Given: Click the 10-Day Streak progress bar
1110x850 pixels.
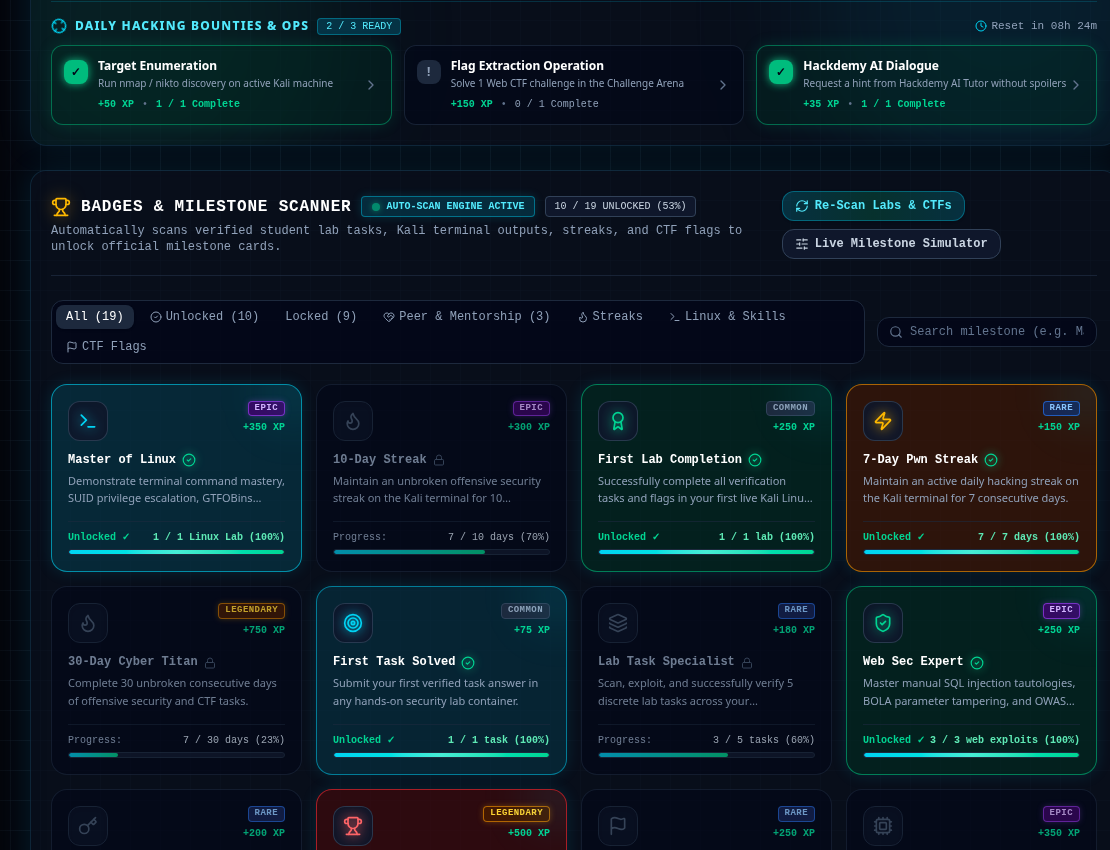Looking at the screenshot, I should [441, 552].
